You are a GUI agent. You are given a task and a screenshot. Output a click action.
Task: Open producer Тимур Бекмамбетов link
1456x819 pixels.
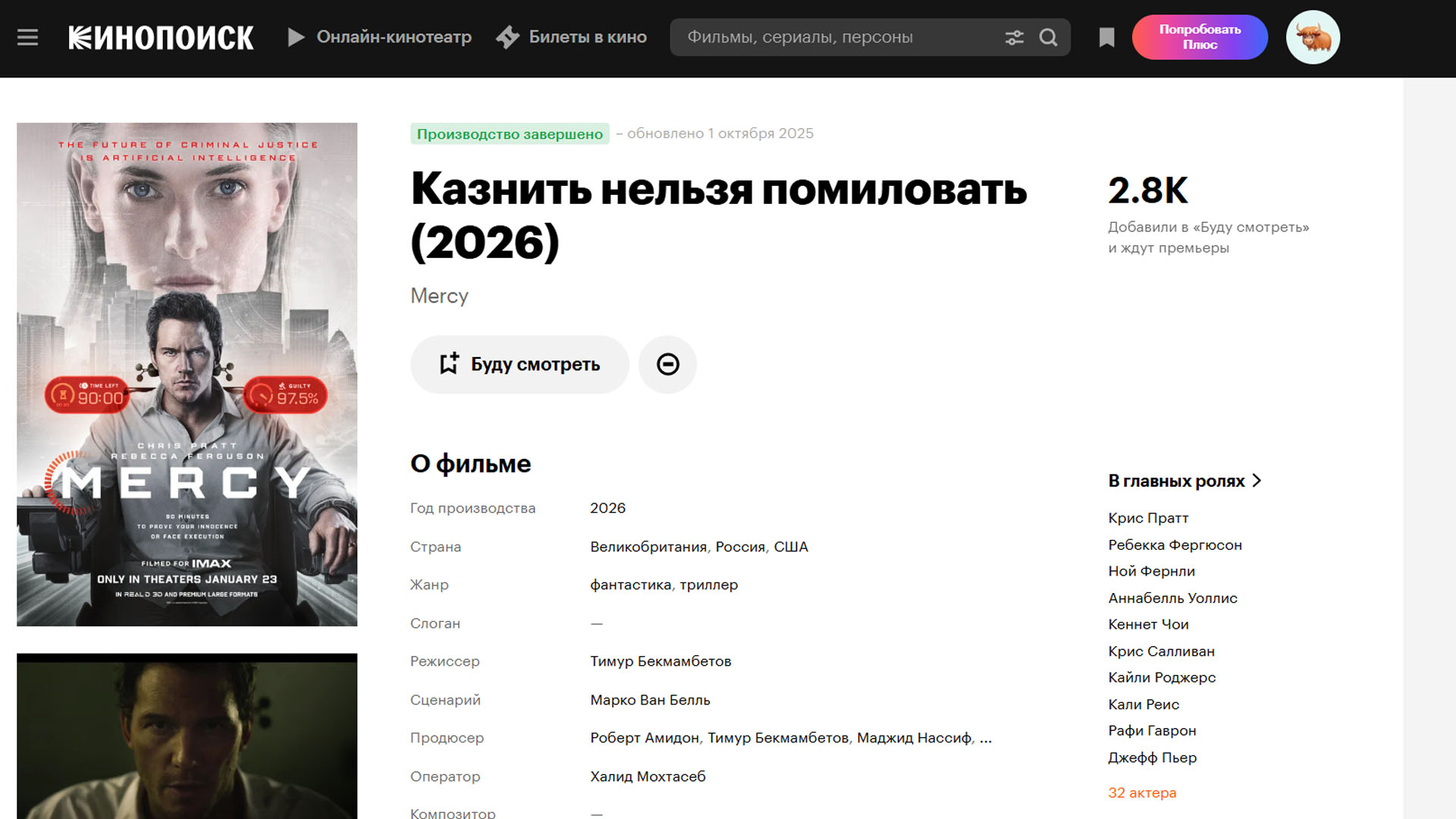pyautogui.click(x=778, y=738)
